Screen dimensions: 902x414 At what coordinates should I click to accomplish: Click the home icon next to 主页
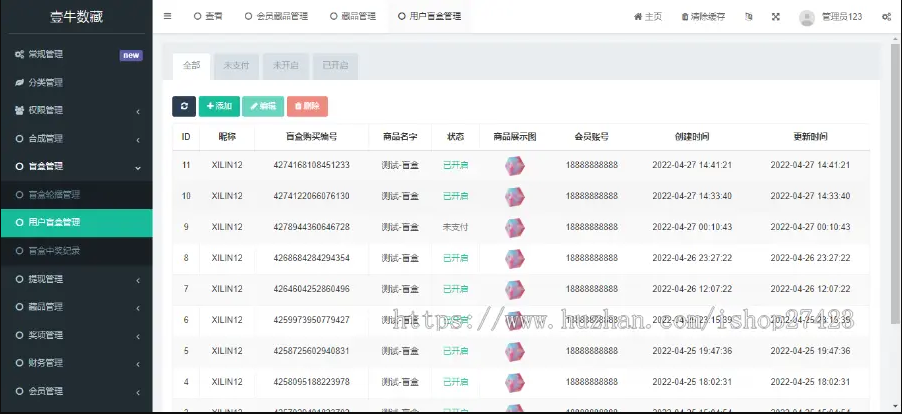637,17
